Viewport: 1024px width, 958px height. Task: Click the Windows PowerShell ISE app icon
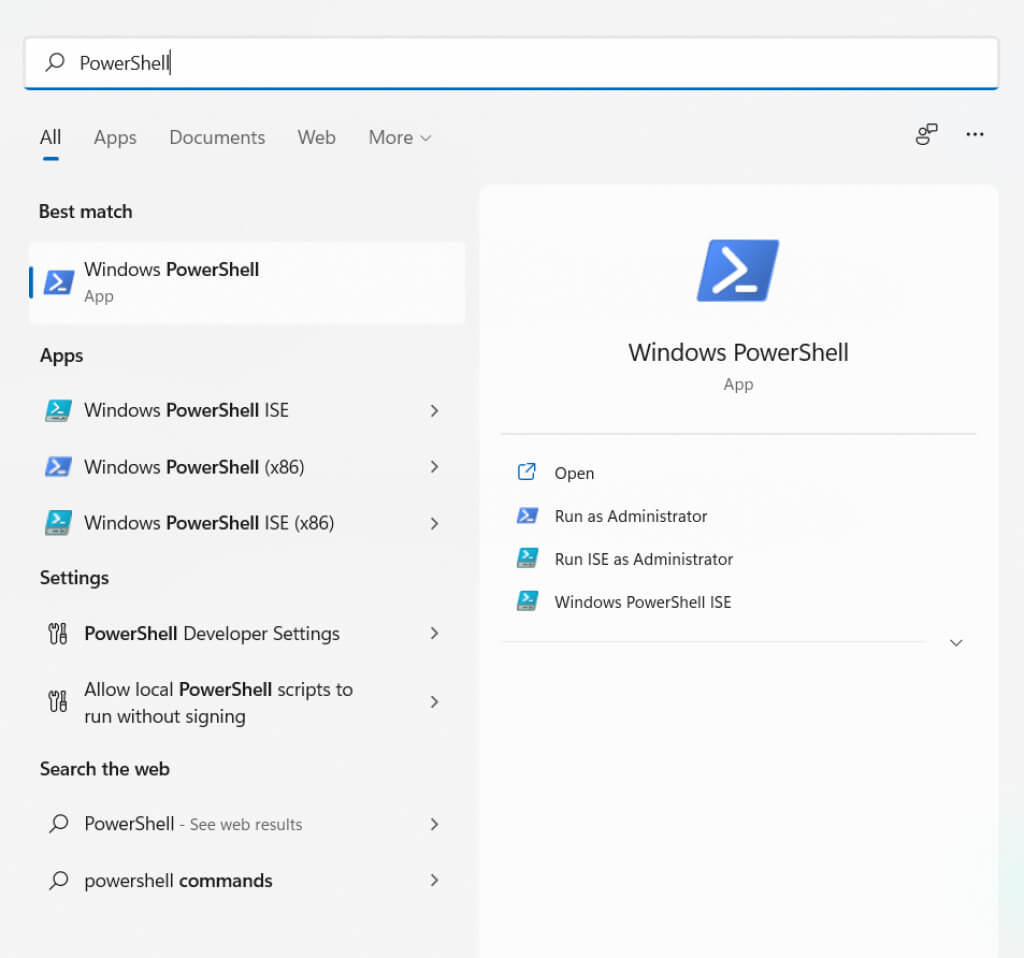[58, 410]
